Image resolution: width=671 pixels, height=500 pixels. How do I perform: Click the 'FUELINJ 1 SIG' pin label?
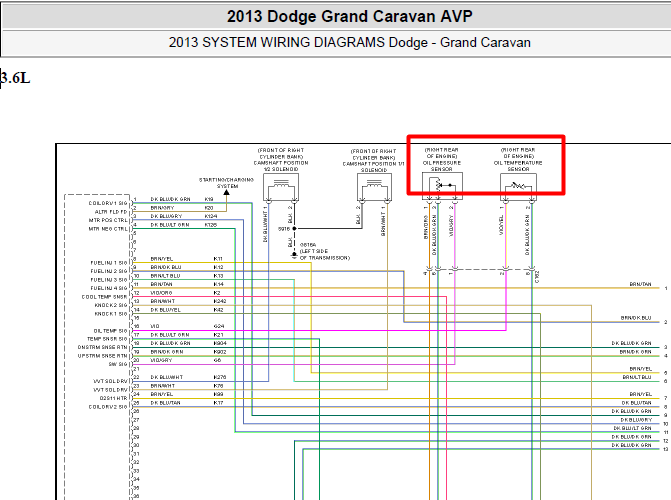(x=109, y=263)
